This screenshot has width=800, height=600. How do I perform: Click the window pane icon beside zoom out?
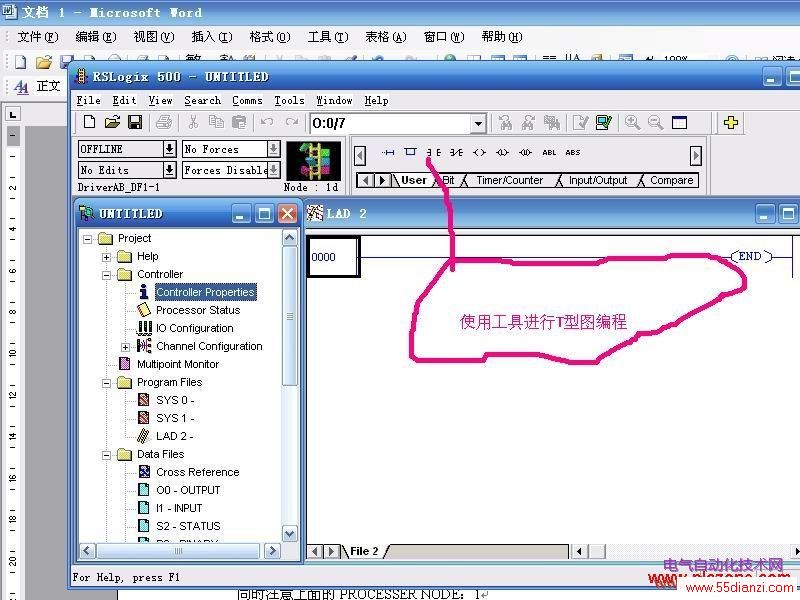tap(680, 122)
